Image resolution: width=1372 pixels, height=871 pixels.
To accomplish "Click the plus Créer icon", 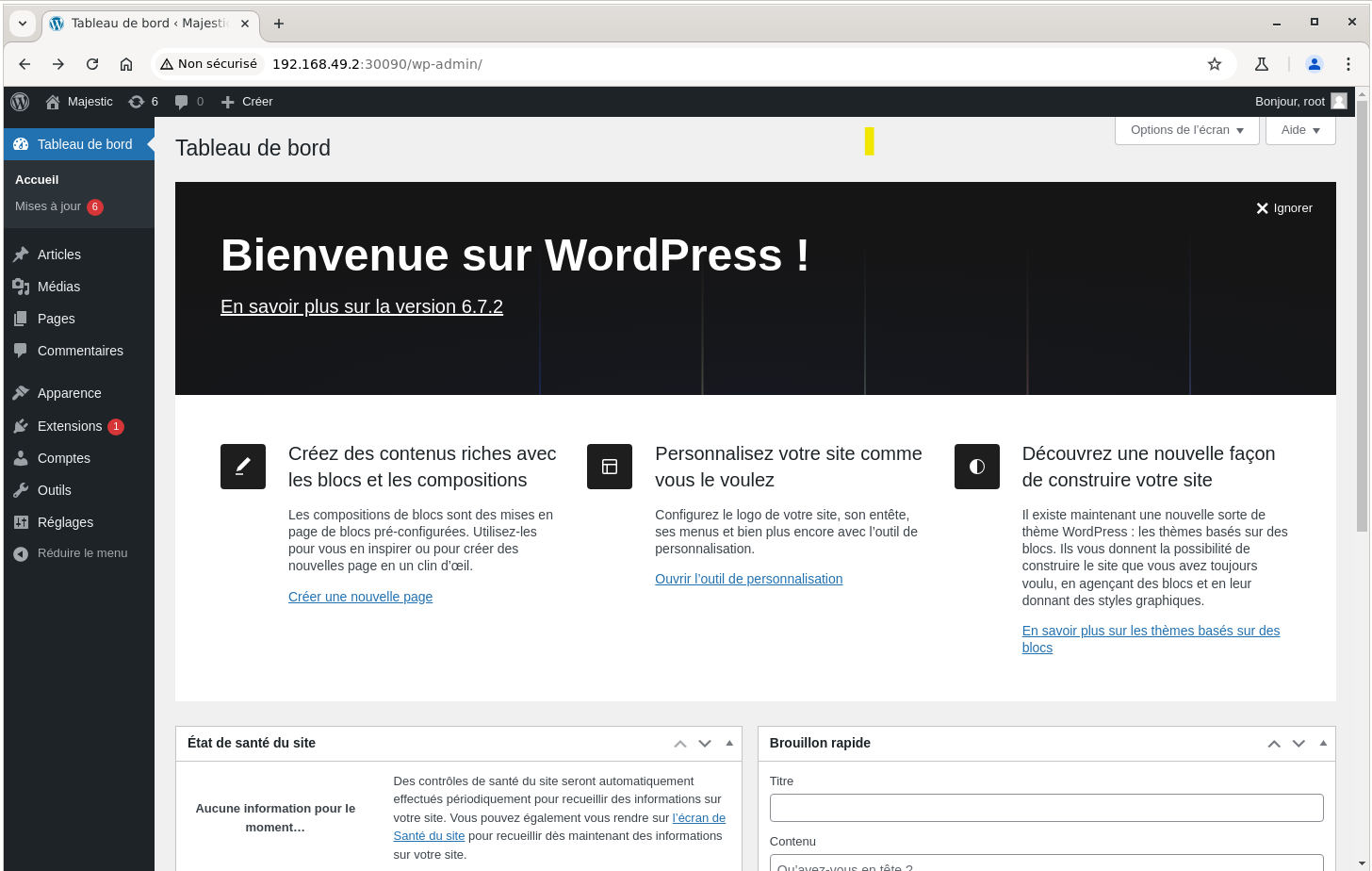I will [227, 102].
